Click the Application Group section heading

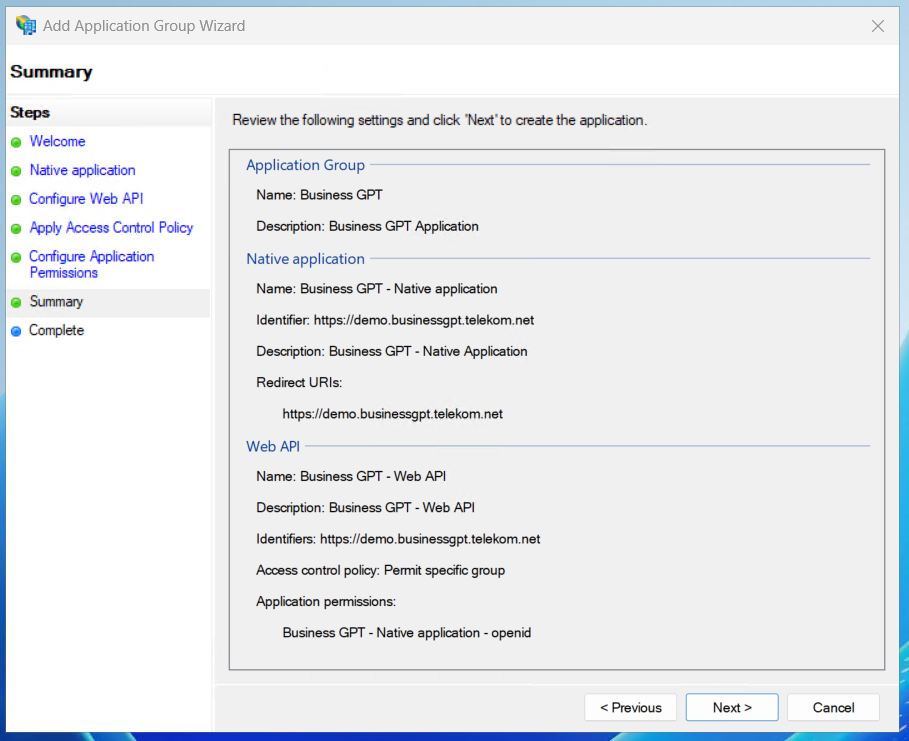pos(306,165)
